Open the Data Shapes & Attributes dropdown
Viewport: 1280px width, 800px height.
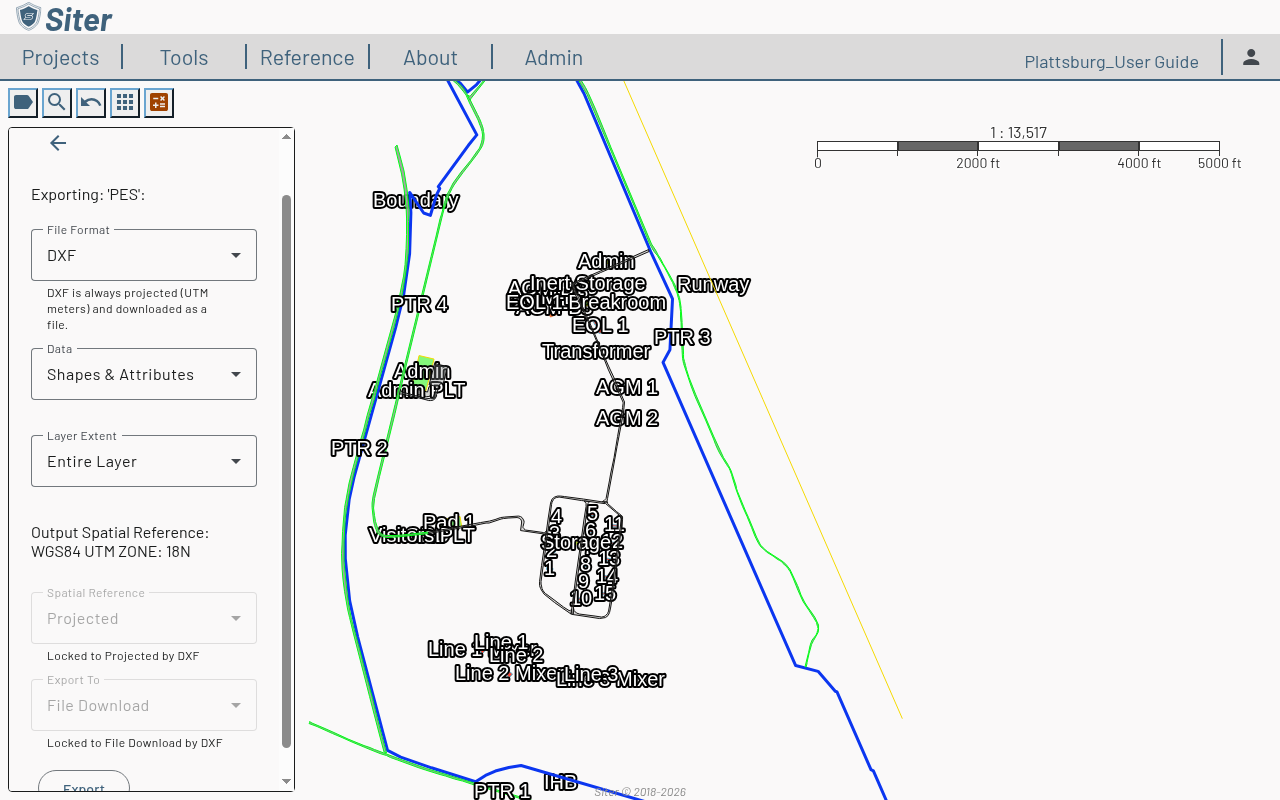pos(144,374)
